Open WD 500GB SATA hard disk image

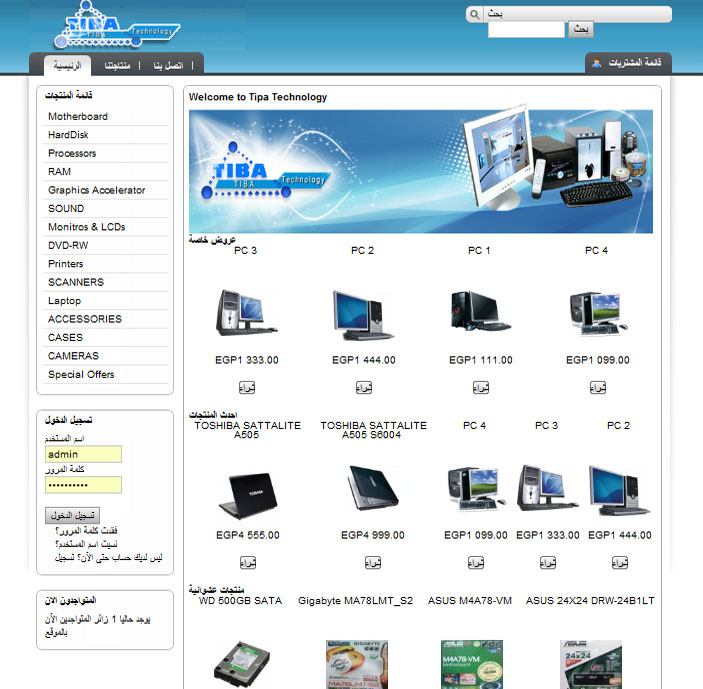[242, 665]
